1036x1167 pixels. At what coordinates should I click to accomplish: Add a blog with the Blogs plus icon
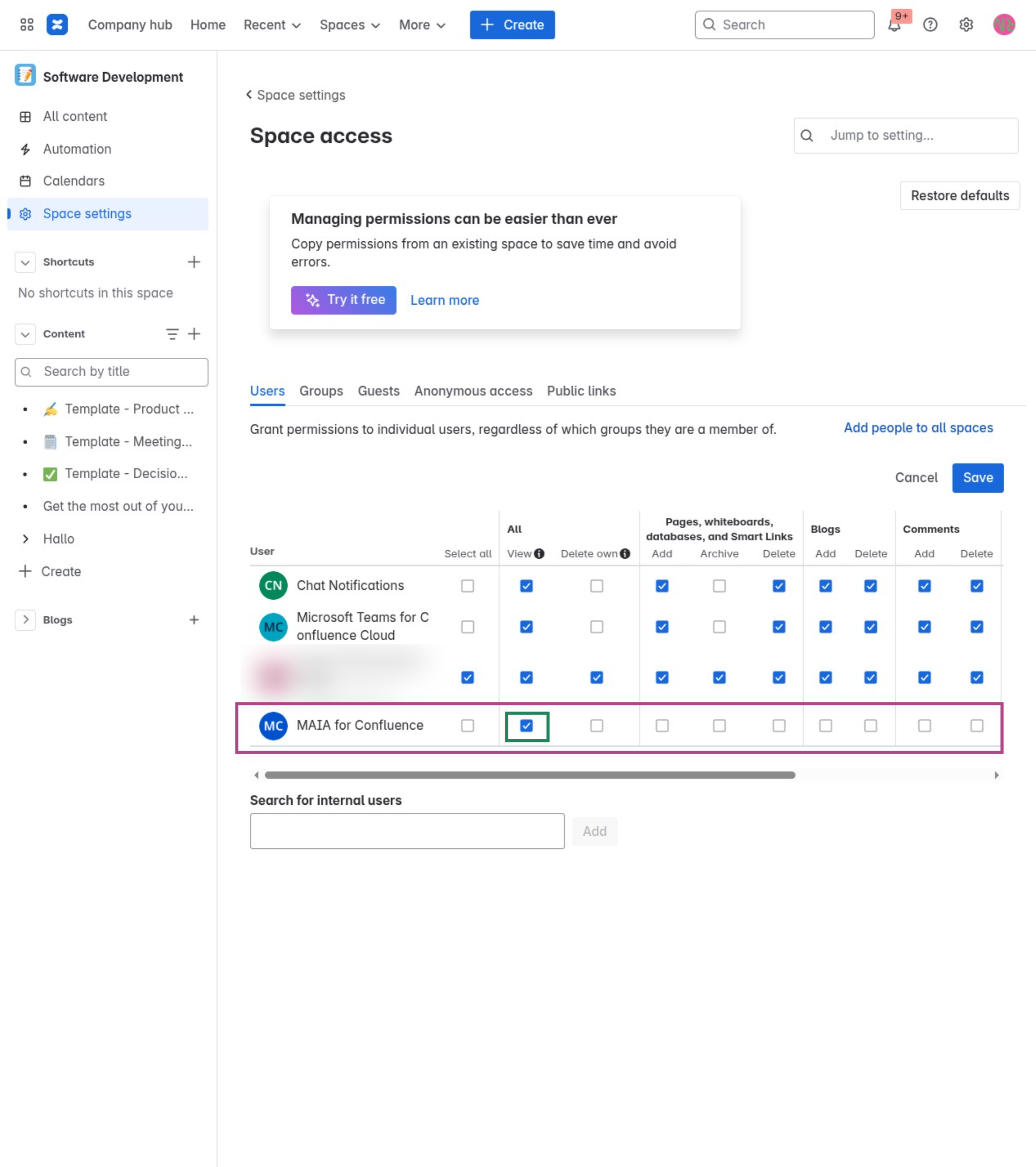(x=194, y=620)
